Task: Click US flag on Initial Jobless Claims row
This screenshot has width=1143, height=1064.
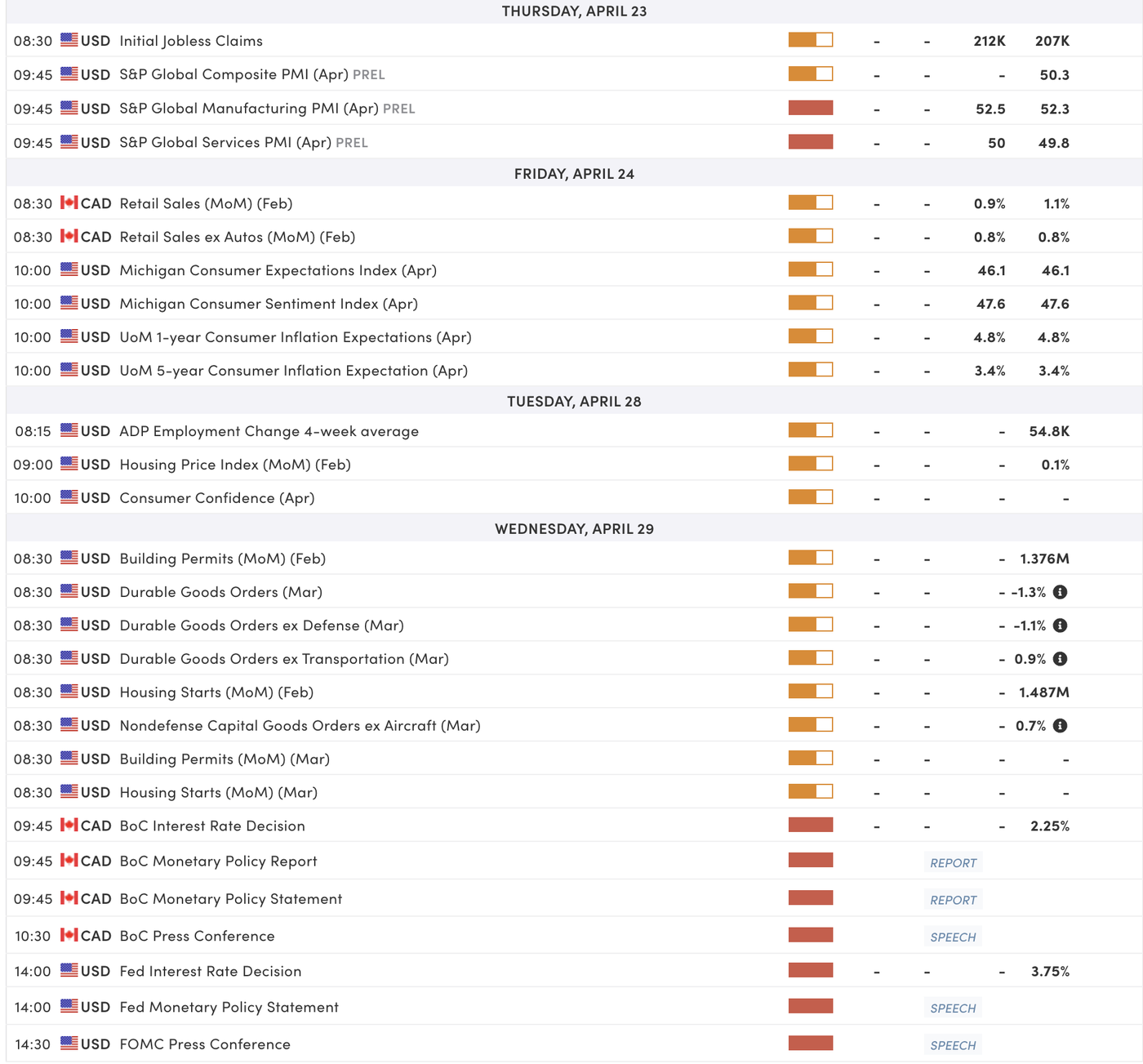Action: click(x=69, y=40)
